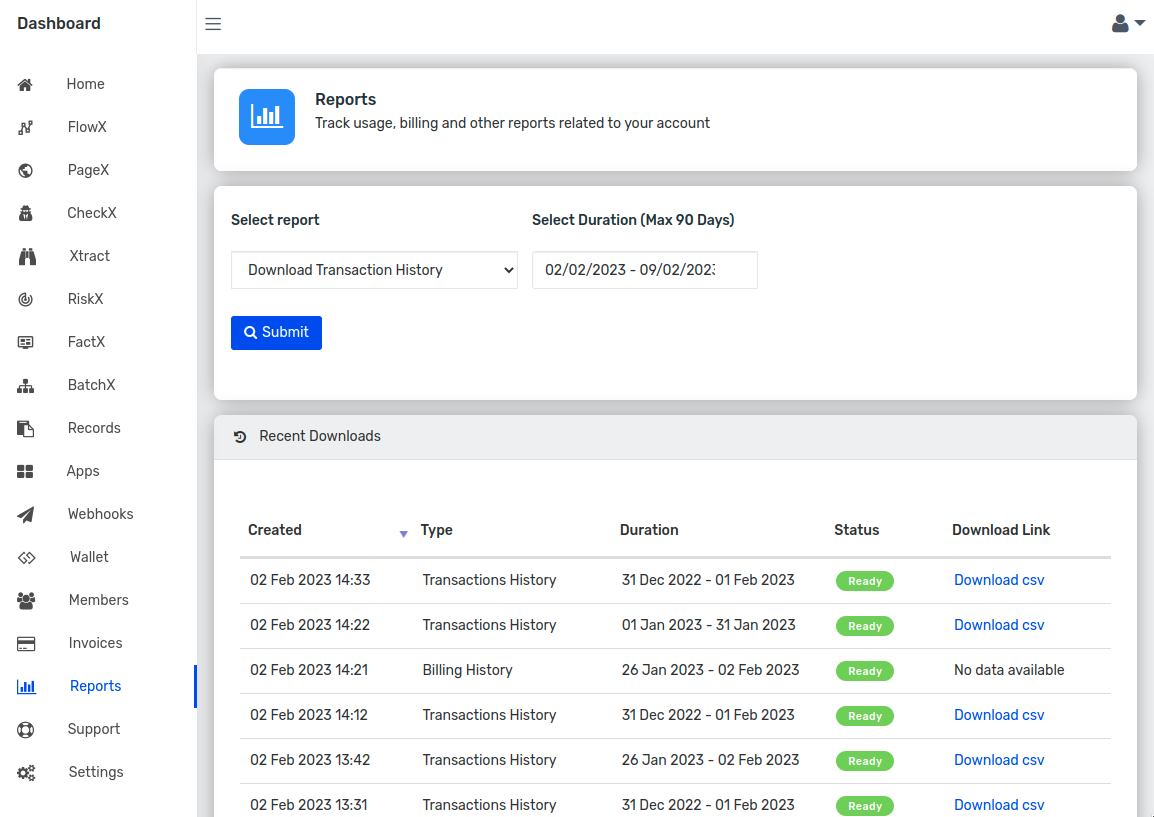Download csv for 02 Feb 2023 13:31 report

point(999,804)
